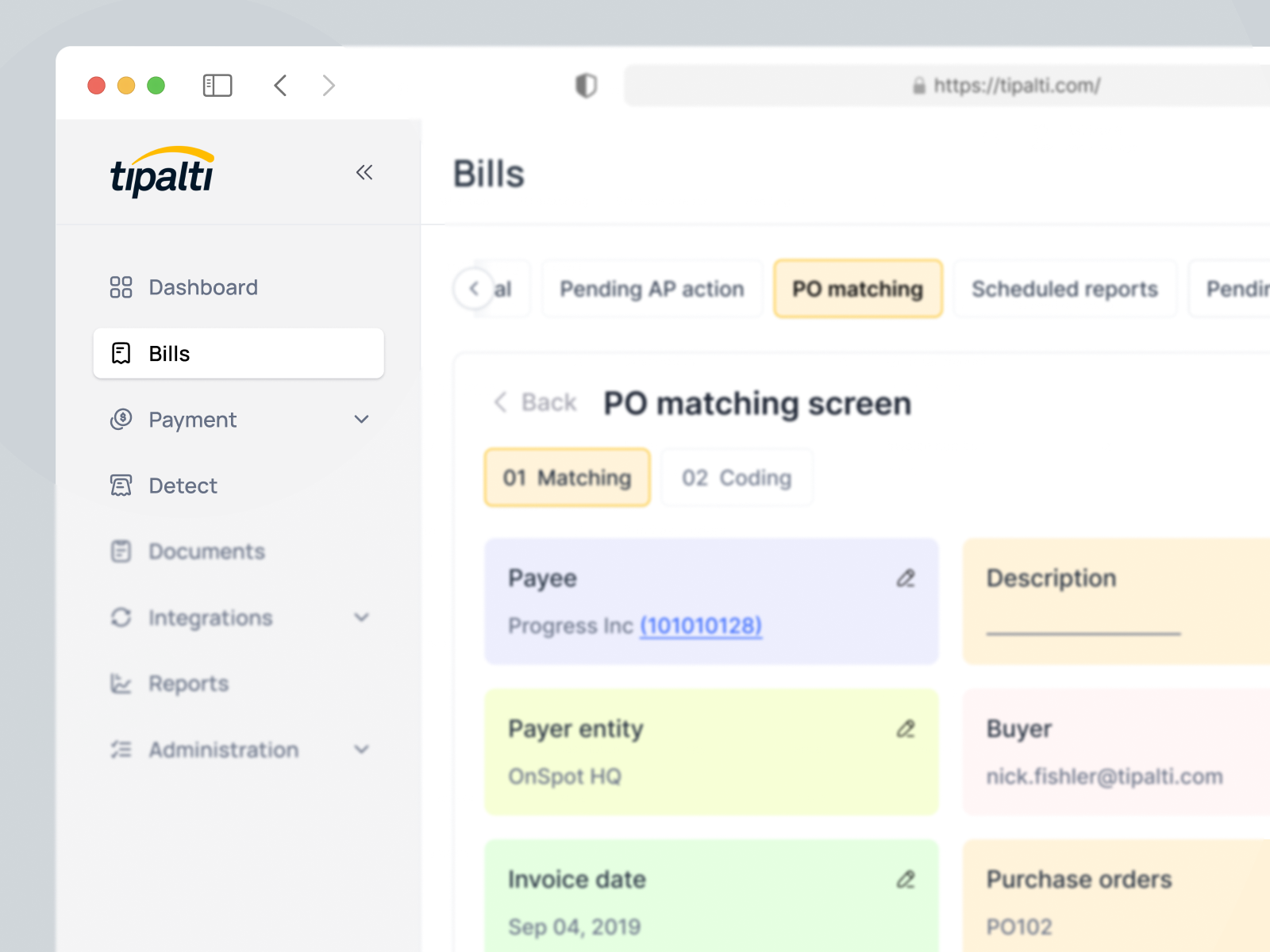Open payee ID link 101010128
1270x952 pixels.
tap(701, 626)
